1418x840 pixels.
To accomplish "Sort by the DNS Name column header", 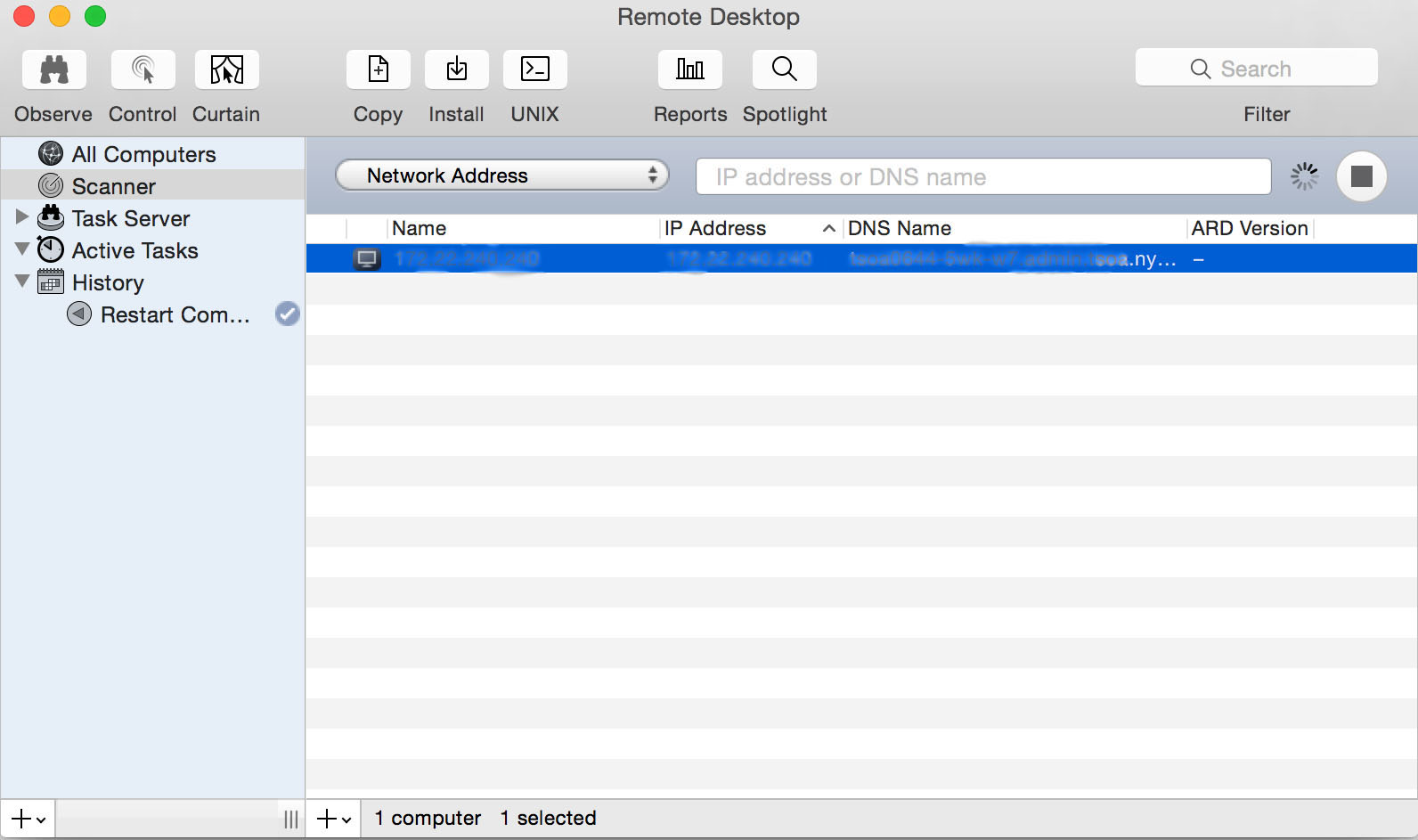I will coord(900,228).
